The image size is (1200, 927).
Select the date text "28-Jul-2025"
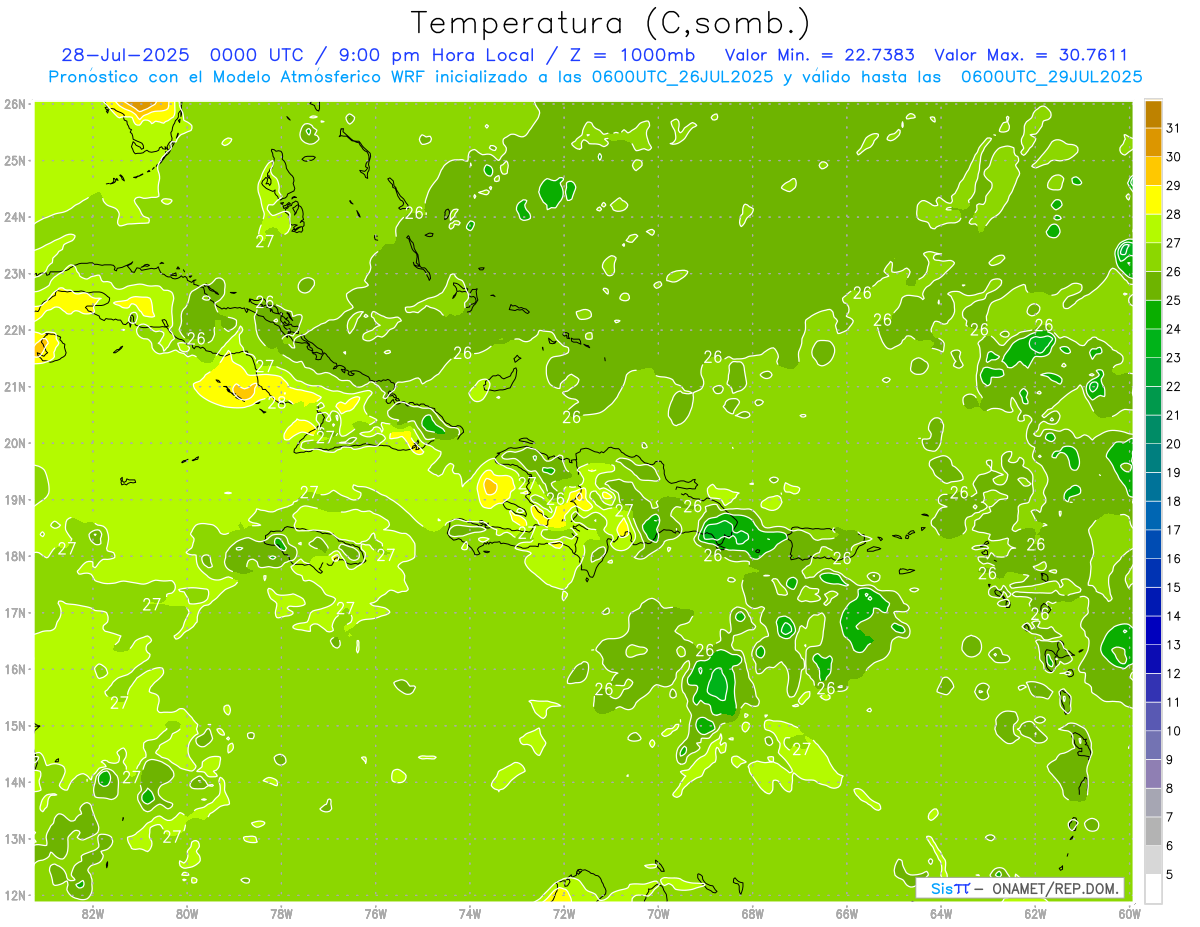click(126, 55)
